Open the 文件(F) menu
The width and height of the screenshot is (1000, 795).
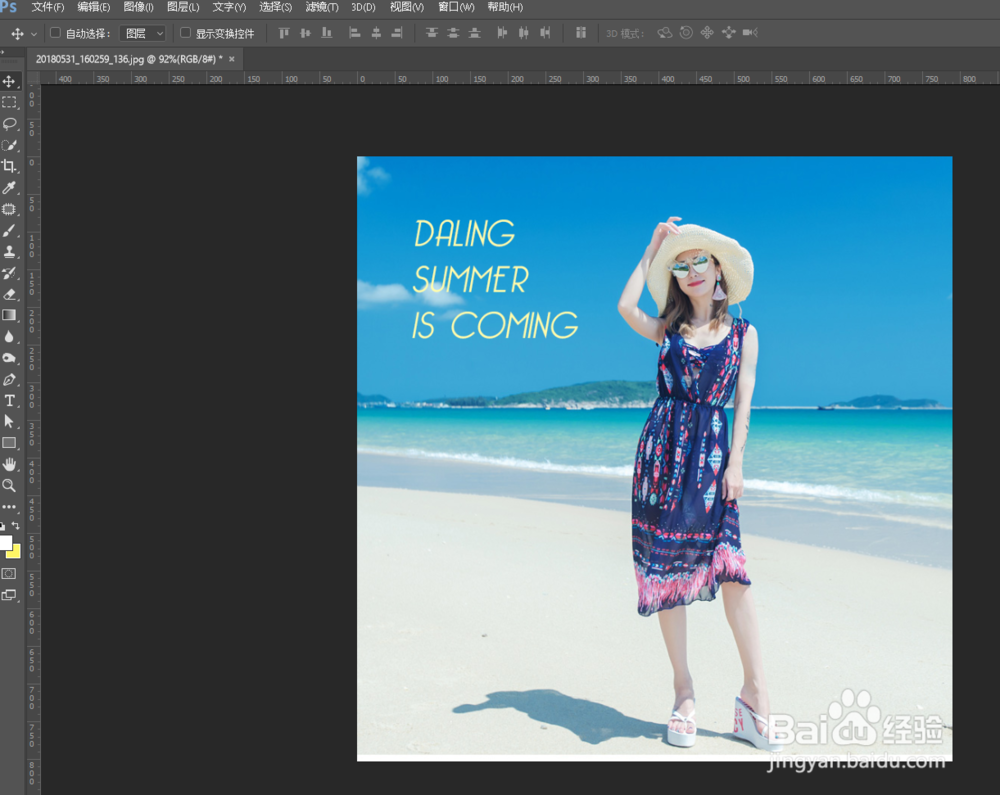coord(48,7)
